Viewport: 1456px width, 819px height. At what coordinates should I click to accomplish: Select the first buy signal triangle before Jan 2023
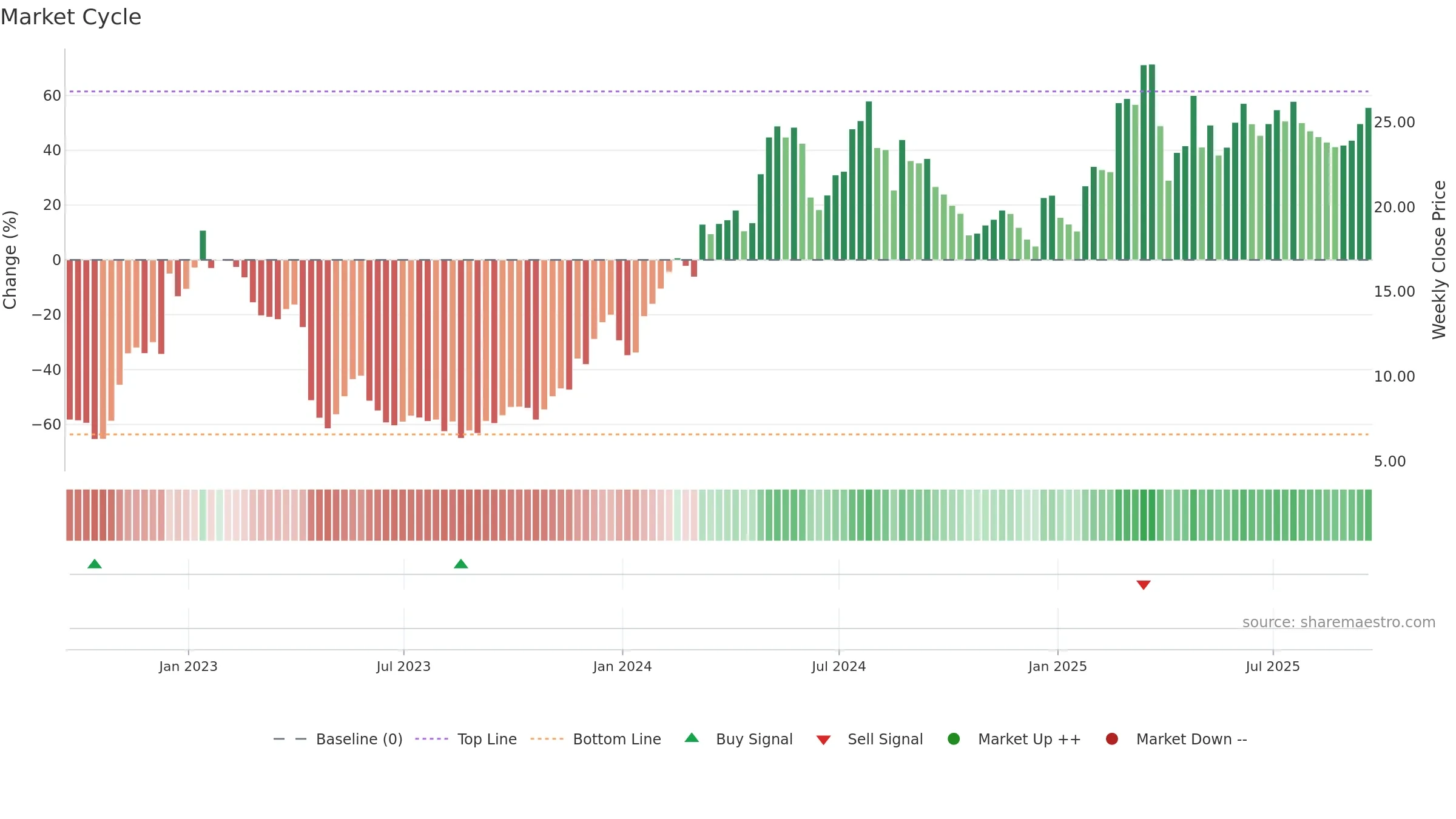[x=95, y=564]
